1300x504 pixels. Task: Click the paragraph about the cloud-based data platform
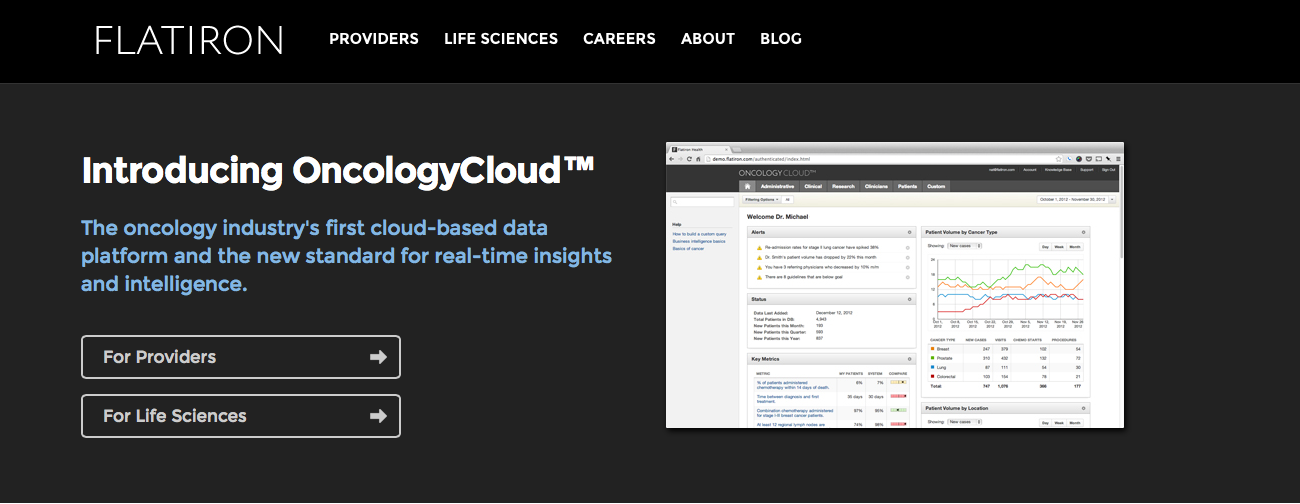(346, 256)
